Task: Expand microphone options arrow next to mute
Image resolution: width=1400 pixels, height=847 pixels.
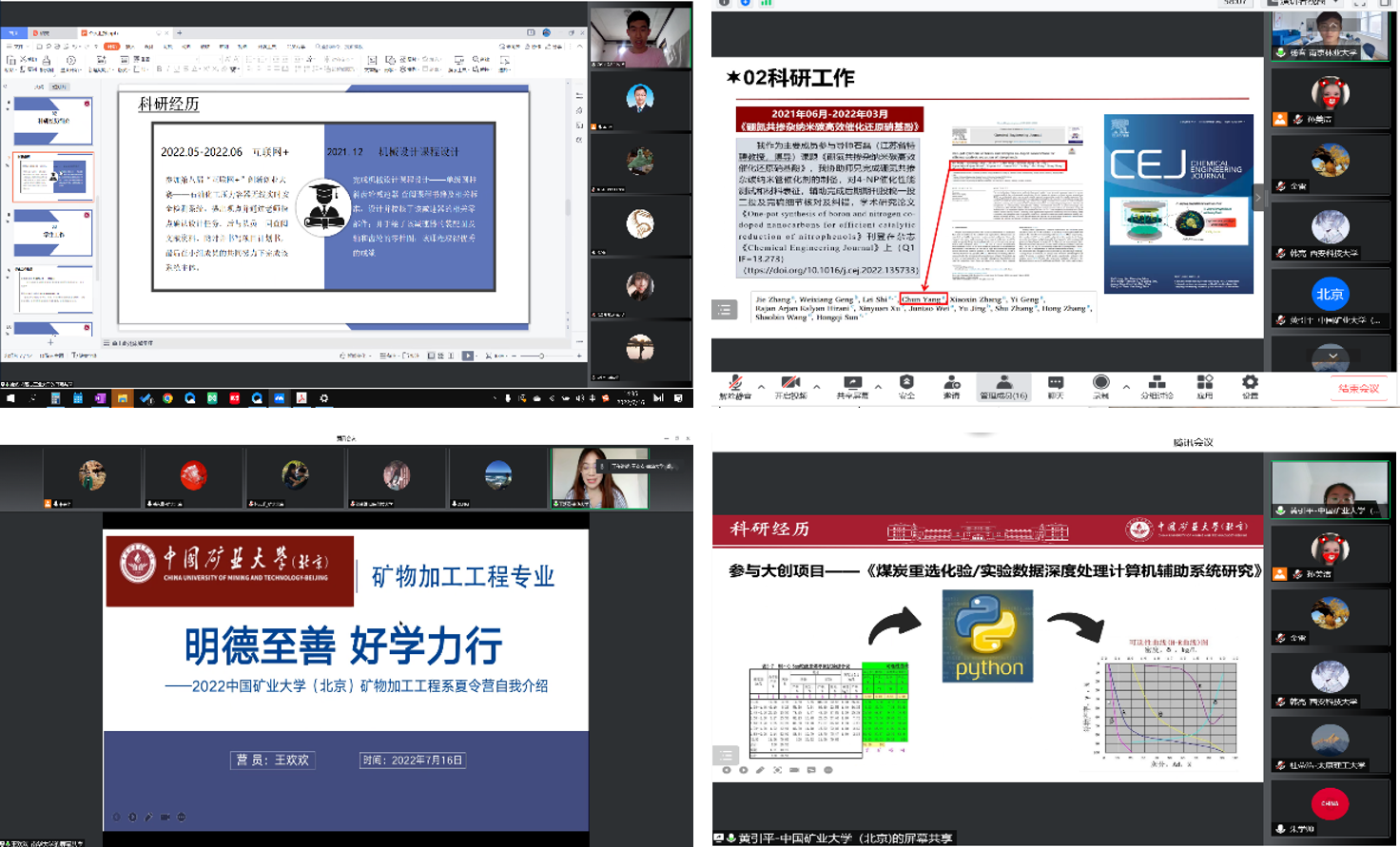Action: 761,387
